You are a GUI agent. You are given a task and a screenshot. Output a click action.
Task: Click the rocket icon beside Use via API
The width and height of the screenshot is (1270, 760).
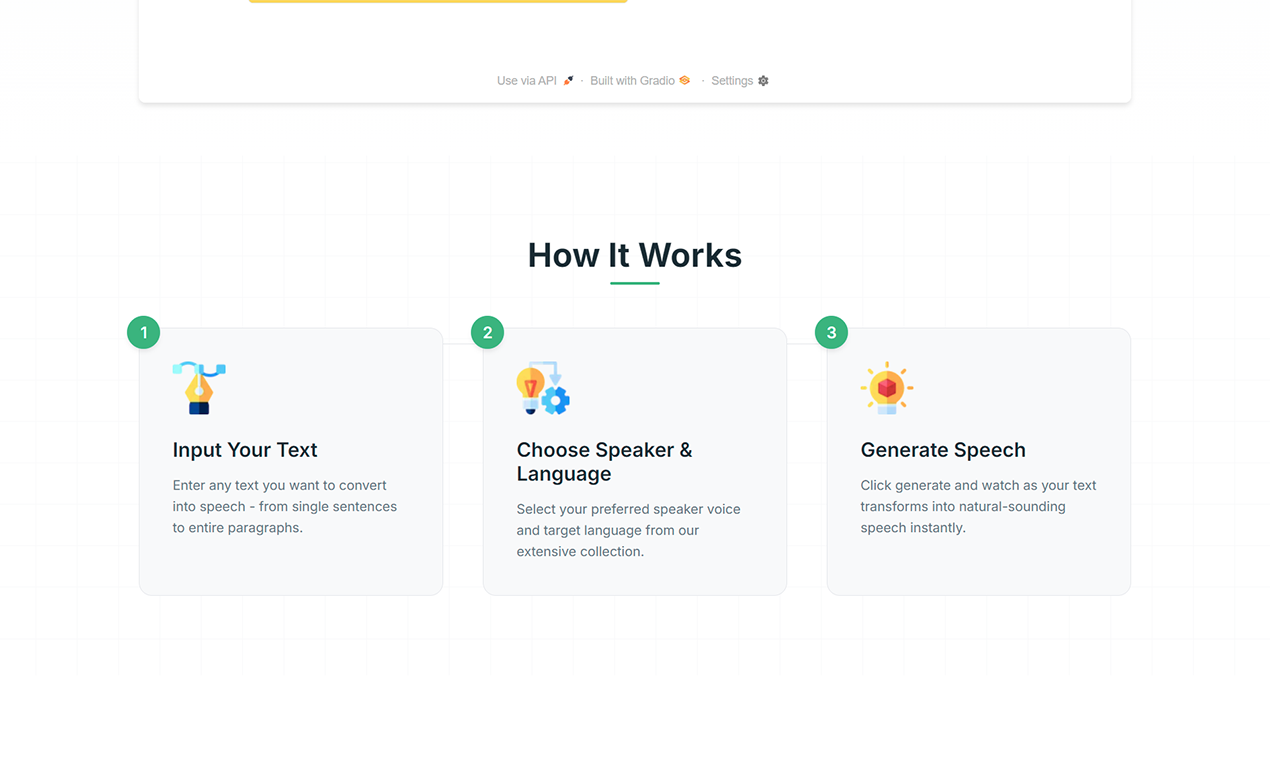click(567, 80)
